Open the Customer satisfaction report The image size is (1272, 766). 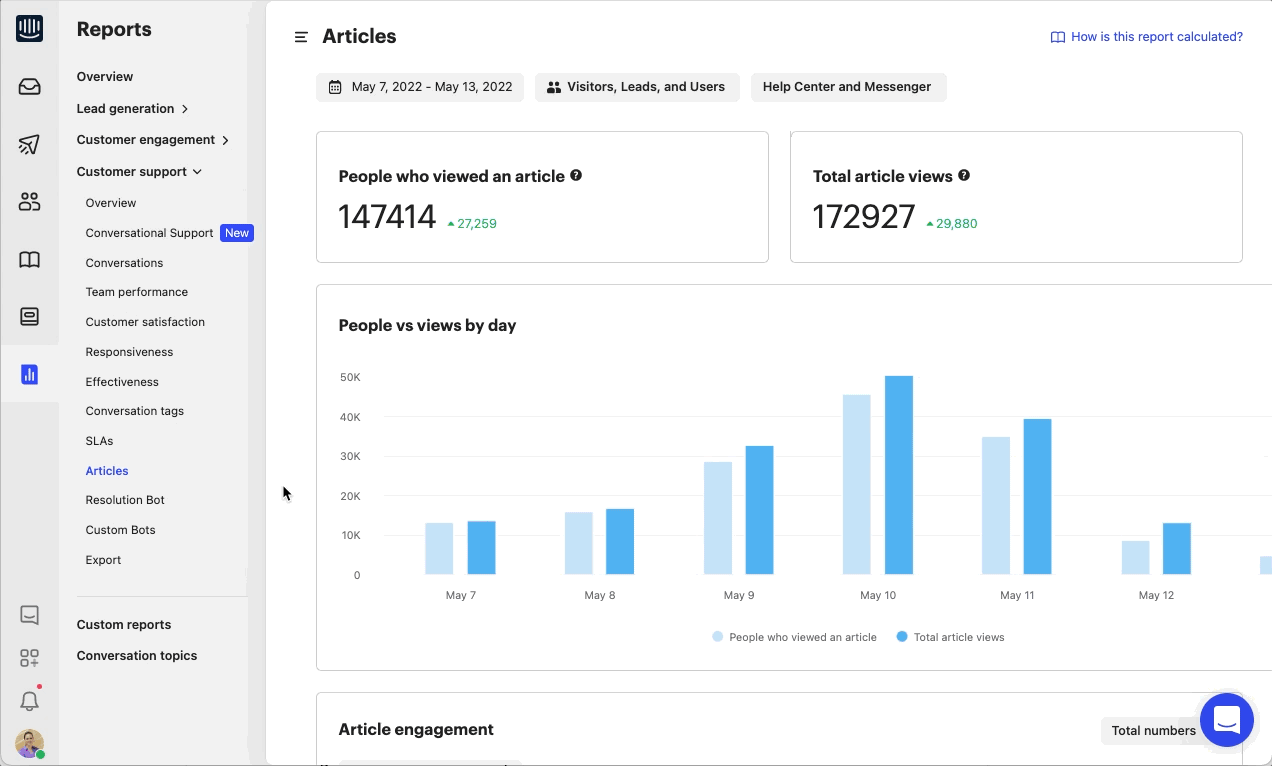pos(145,322)
